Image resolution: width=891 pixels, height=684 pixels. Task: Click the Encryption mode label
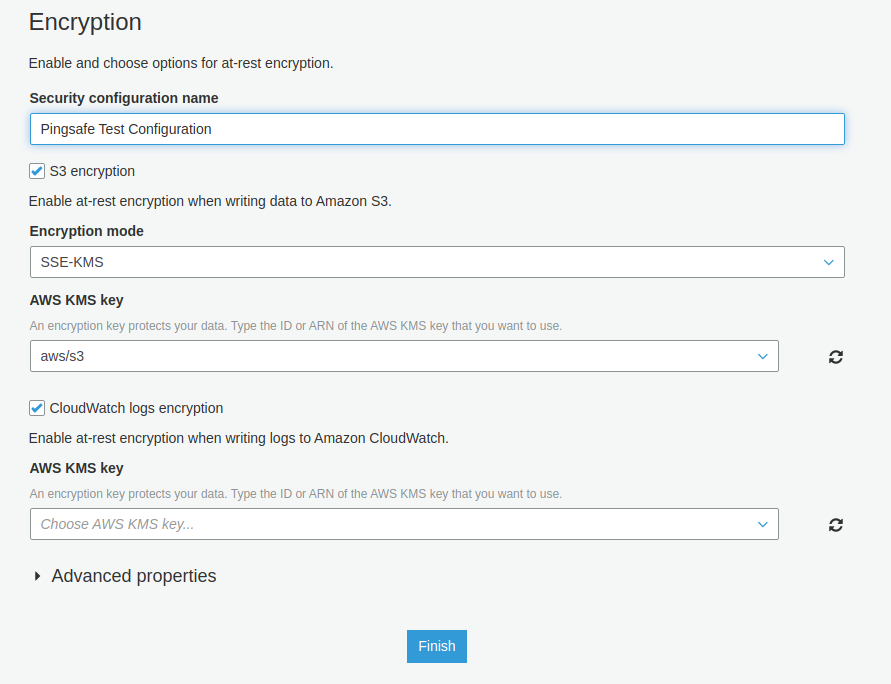point(86,231)
